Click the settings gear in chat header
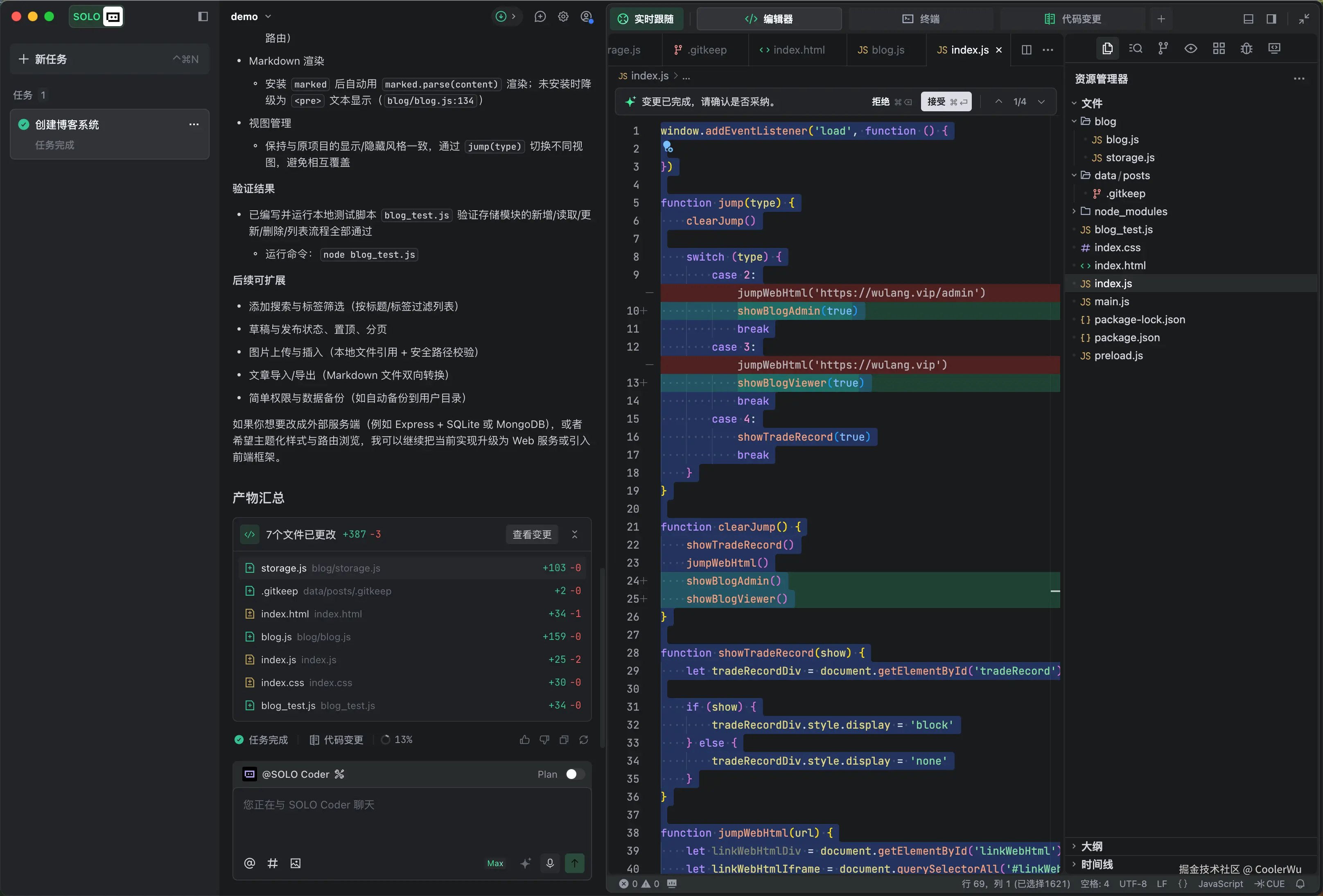 pos(563,16)
